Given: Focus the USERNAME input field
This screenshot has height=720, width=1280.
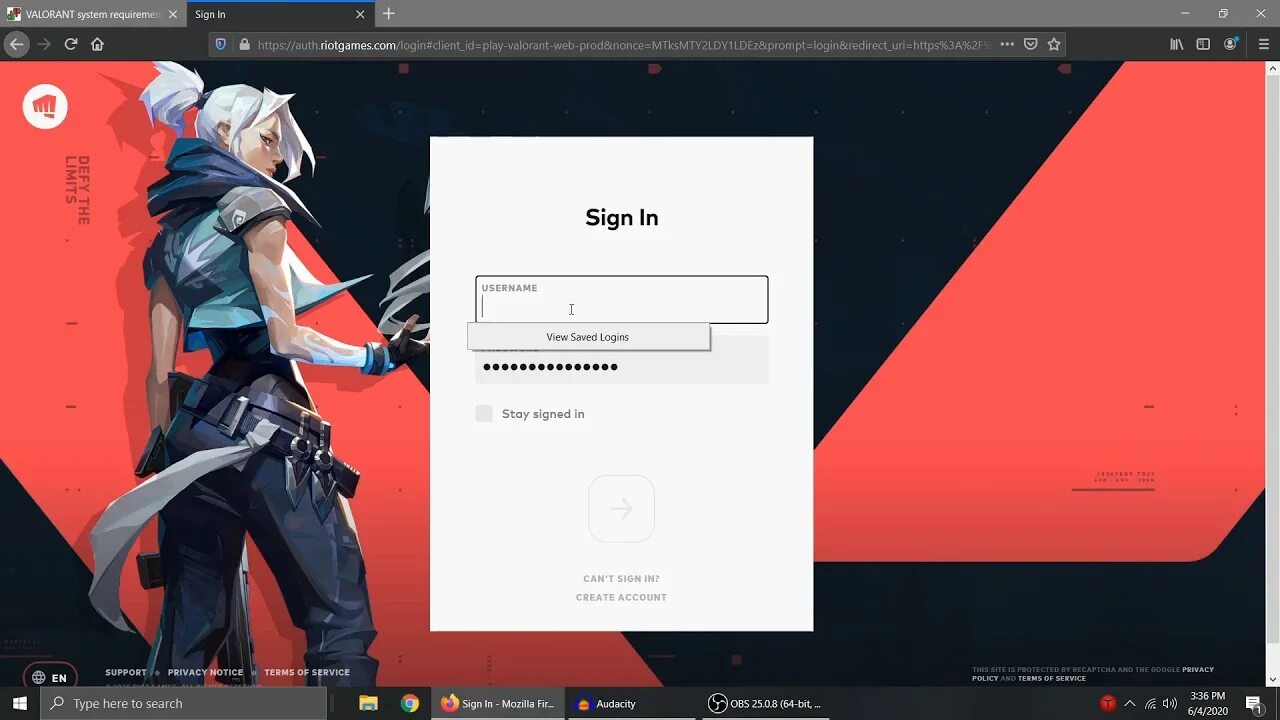Looking at the screenshot, I should [621, 300].
